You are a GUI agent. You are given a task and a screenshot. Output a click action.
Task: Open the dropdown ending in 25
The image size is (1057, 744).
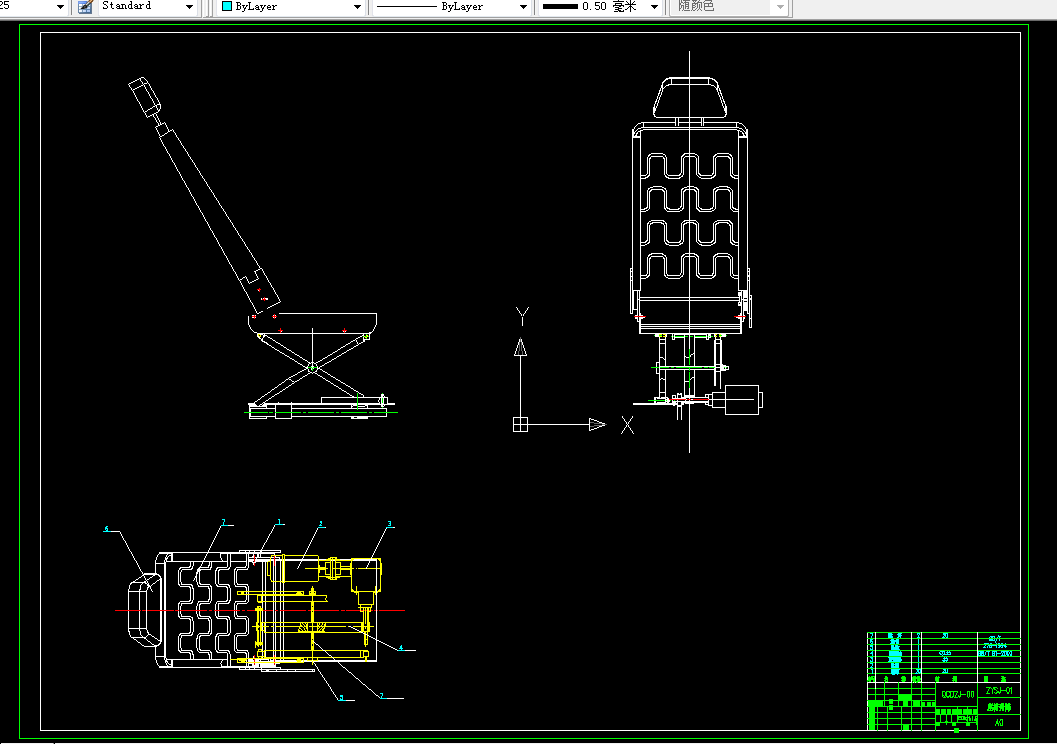[60, 7]
